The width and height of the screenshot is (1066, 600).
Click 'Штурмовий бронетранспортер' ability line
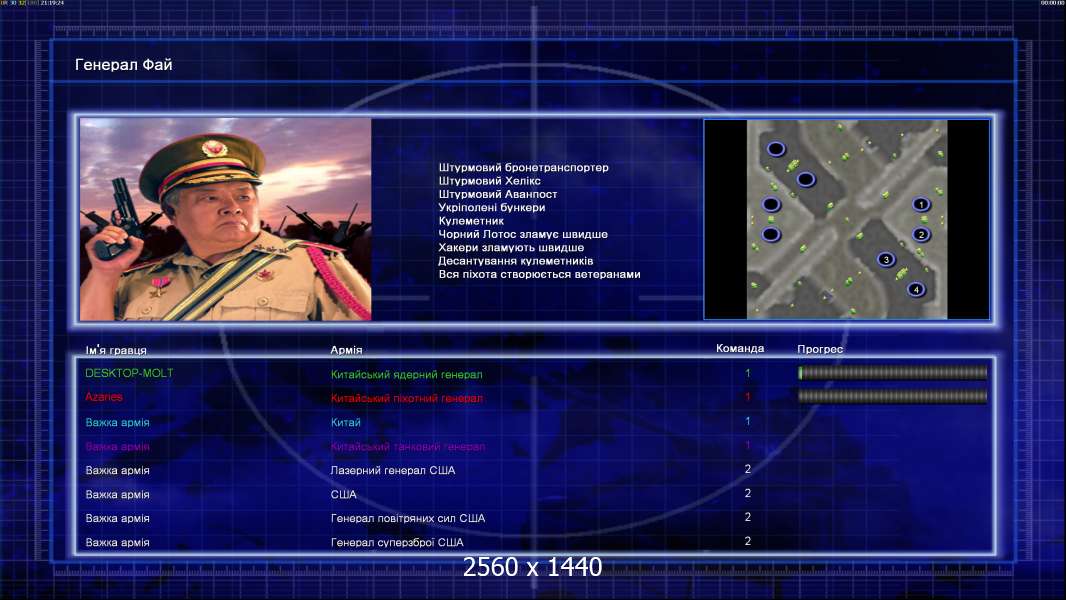point(523,167)
